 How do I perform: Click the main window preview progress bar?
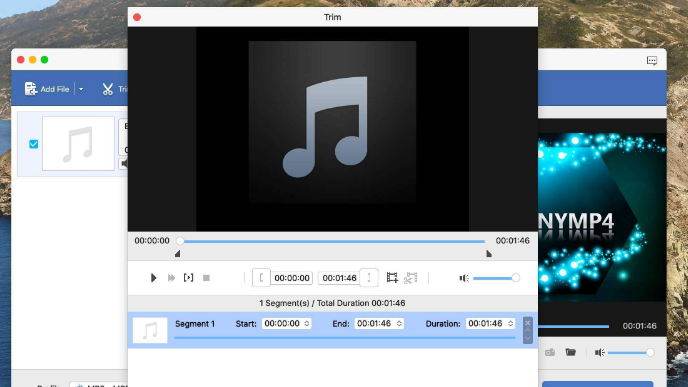tap(573, 326)
